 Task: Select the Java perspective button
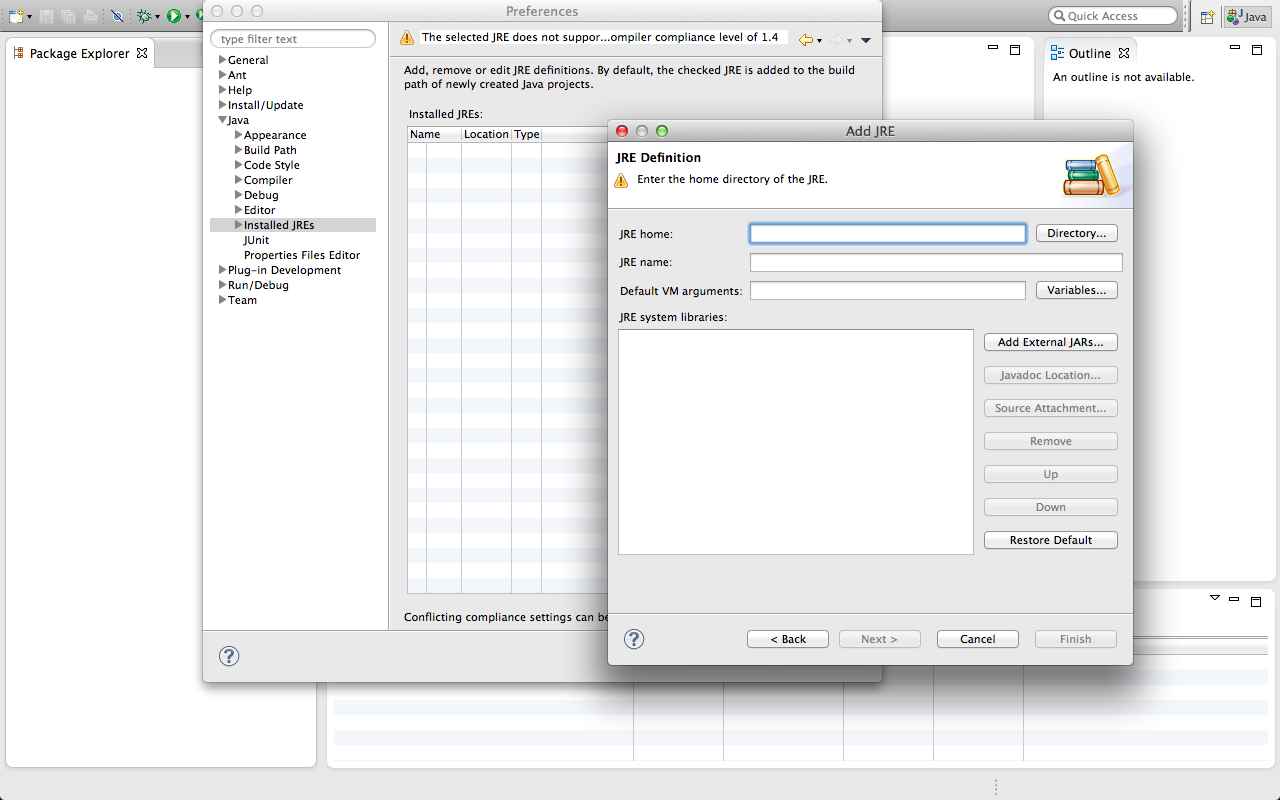[x=1247, y=16]
